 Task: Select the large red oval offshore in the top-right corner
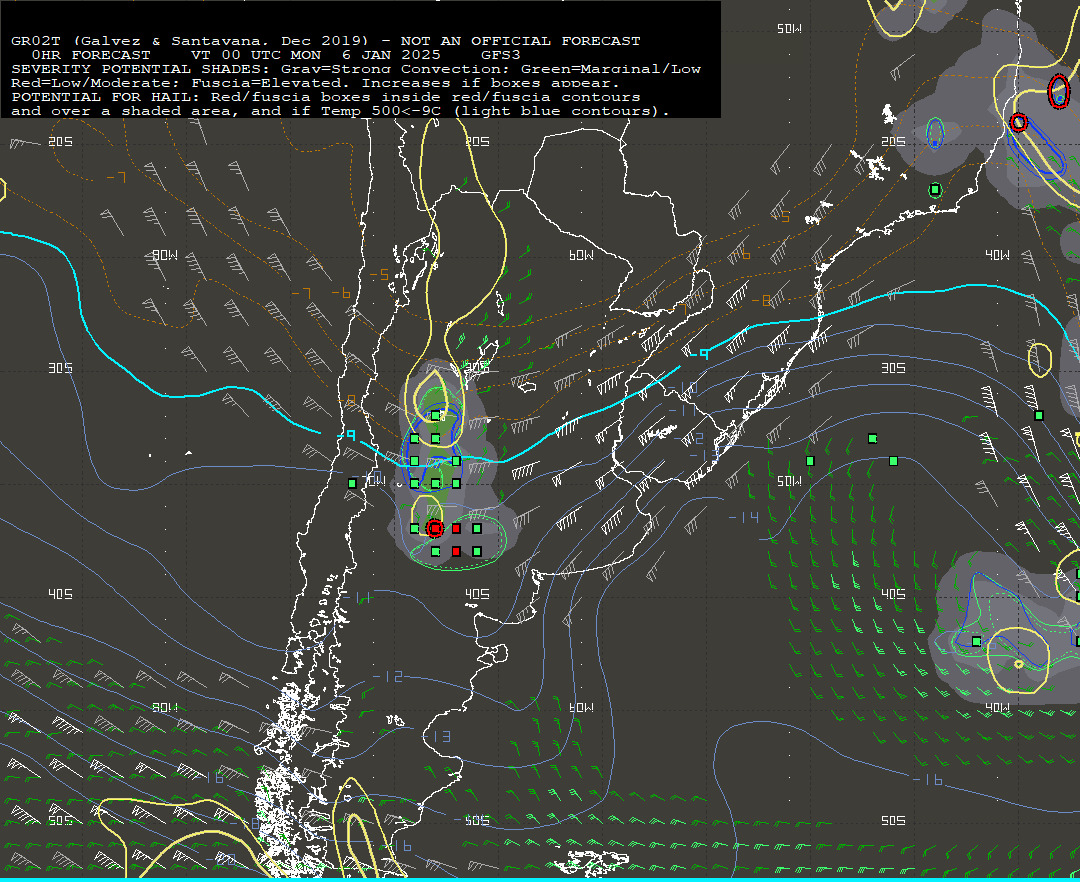(x=1059, y=91)
